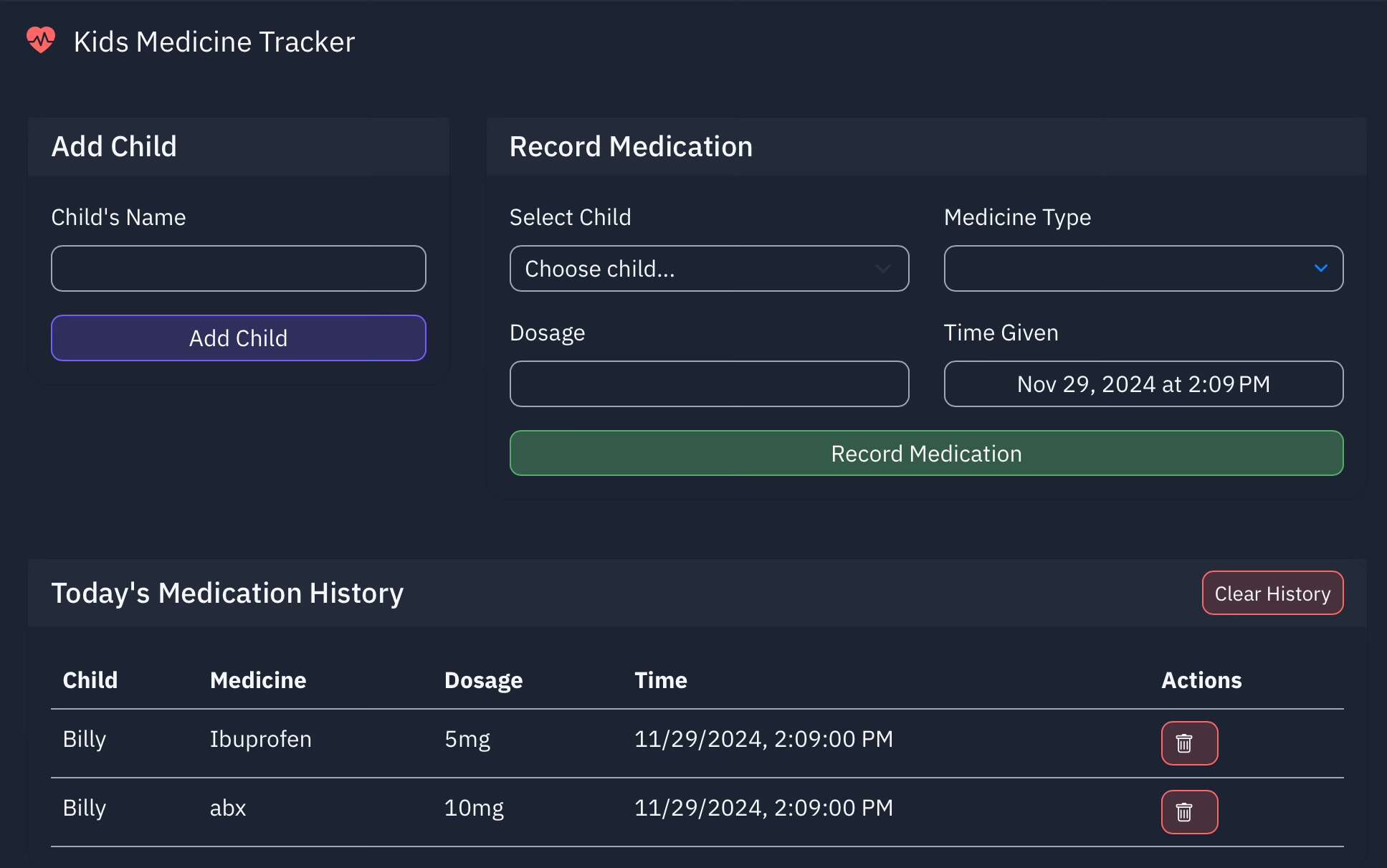
Task: Select the 10mg dosage cell
Action: point(475,808)
